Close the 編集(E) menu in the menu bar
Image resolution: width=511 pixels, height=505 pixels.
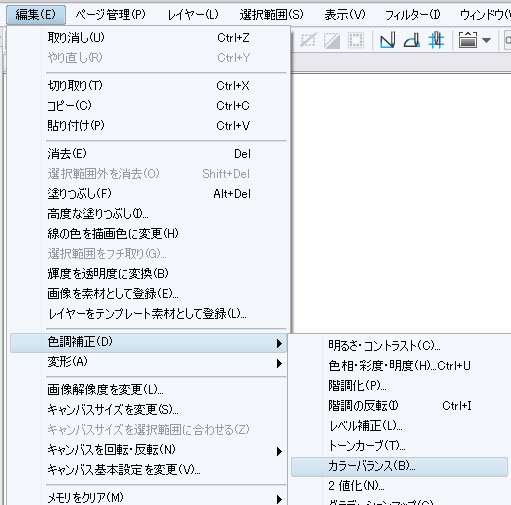(36, 15)
